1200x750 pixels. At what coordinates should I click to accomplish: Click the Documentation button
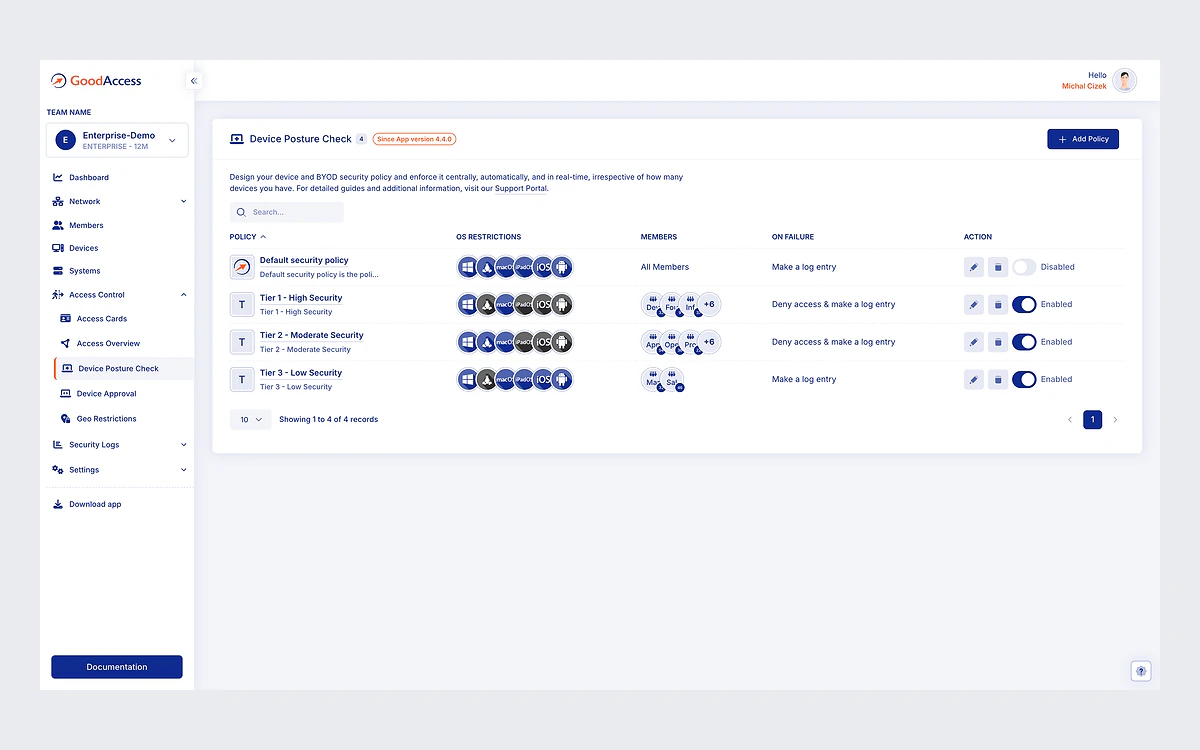click(117, 667)
